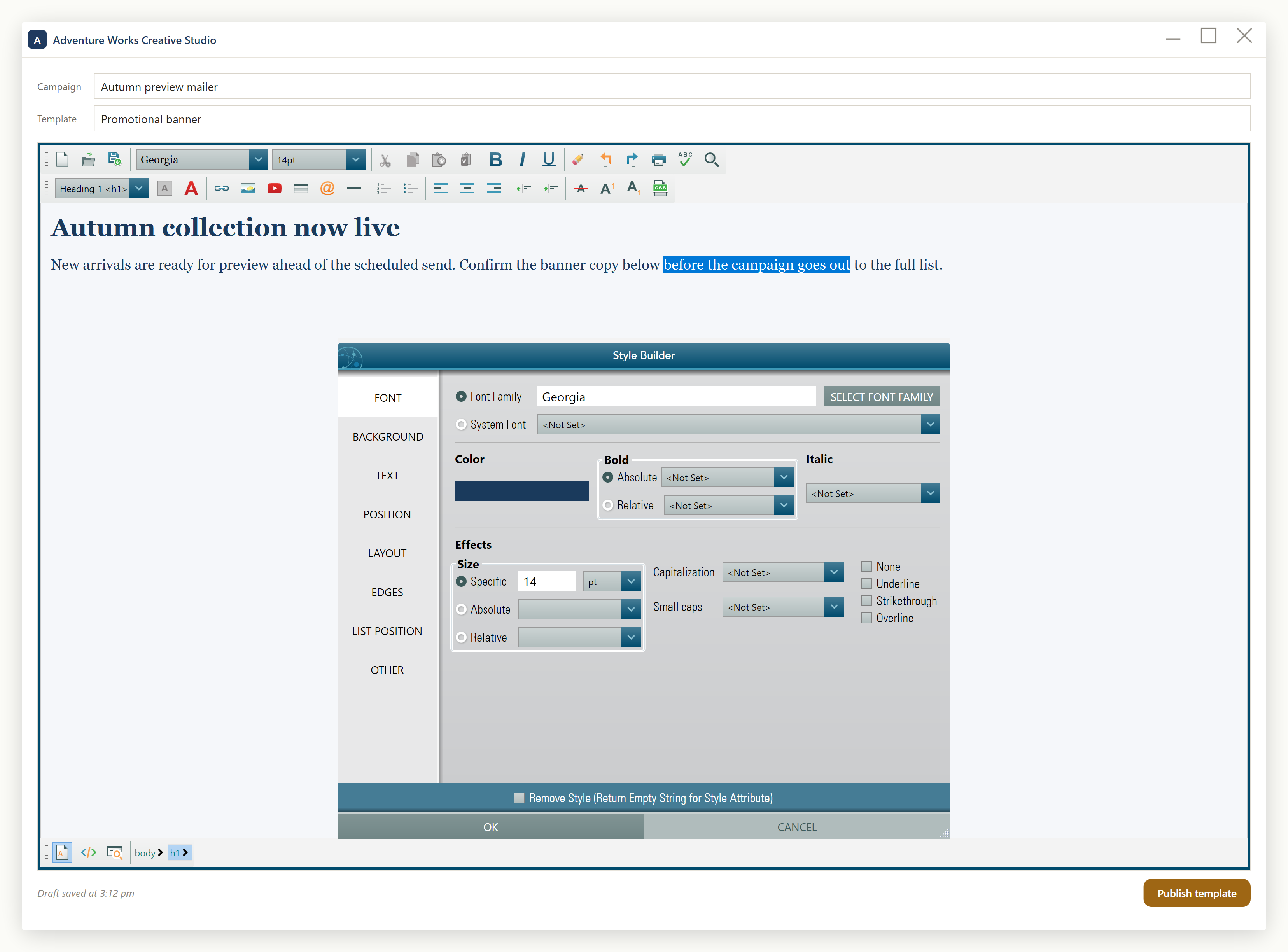Set the font color with the red A
The image size is (1288, 952).
point(191,189)
